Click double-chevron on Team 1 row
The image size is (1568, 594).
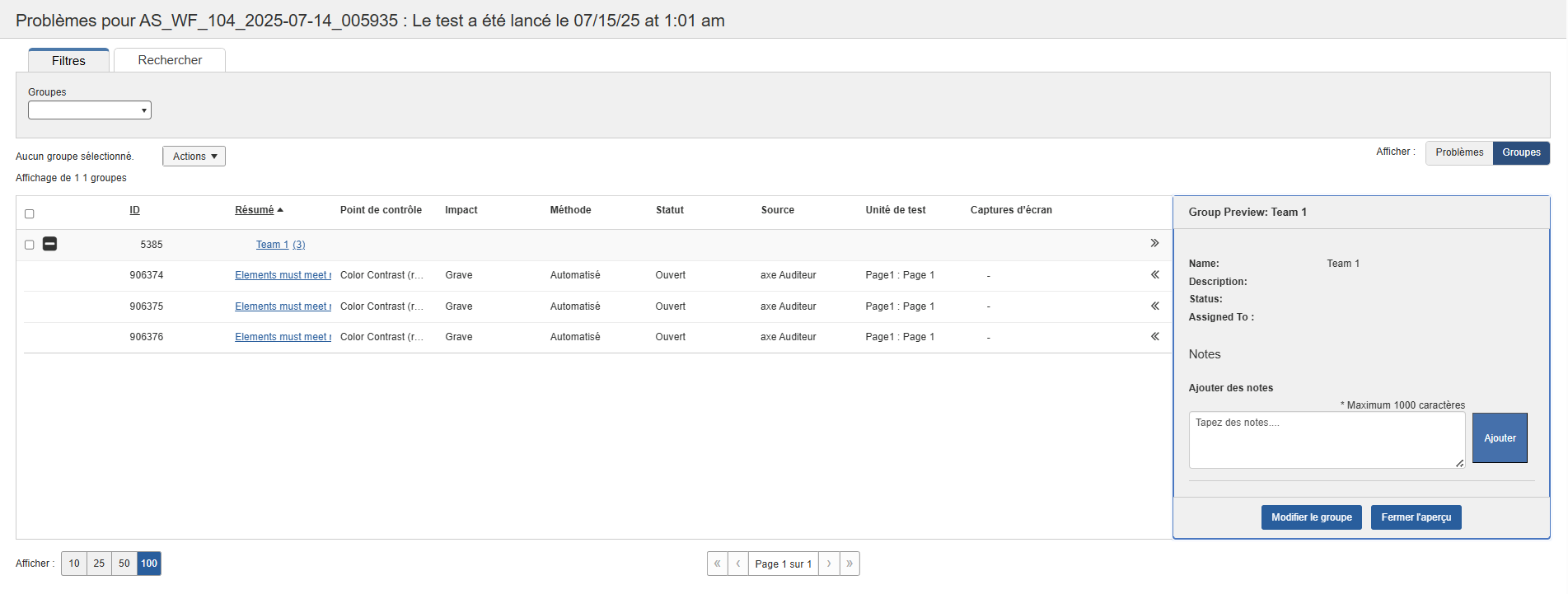coord(1154,243)
